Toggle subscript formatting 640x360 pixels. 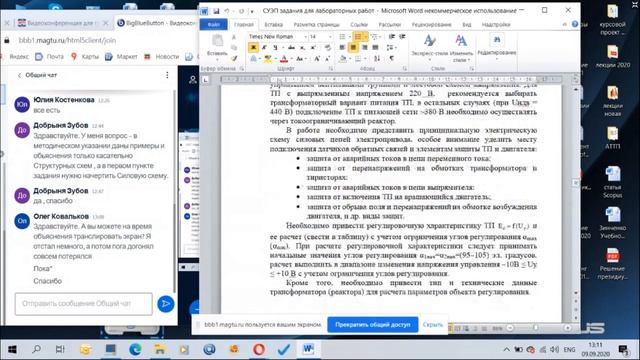pyautogui.click(x=303, y=48)
